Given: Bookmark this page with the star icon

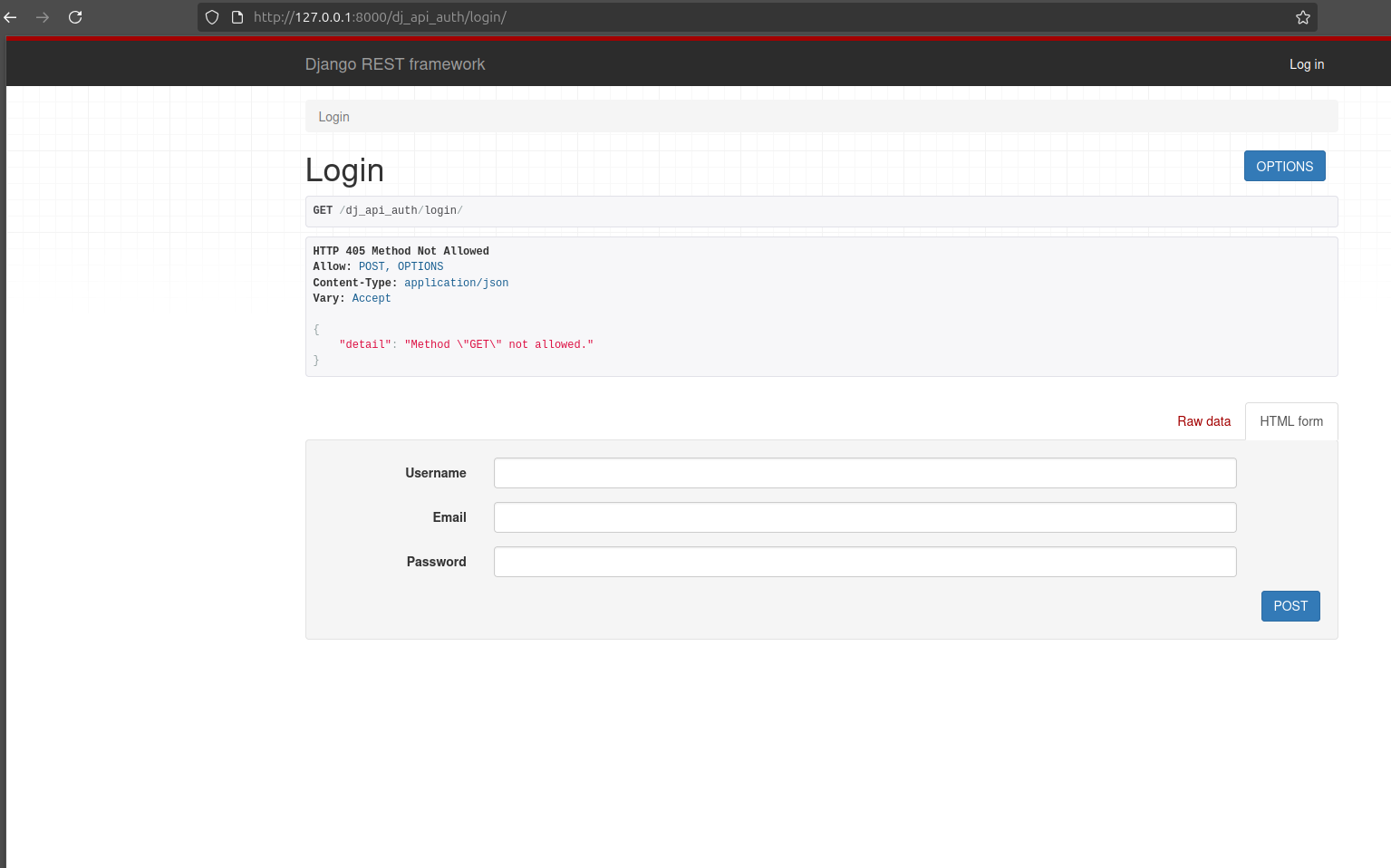Looking at the screenshot, I should pos(1302,16).
